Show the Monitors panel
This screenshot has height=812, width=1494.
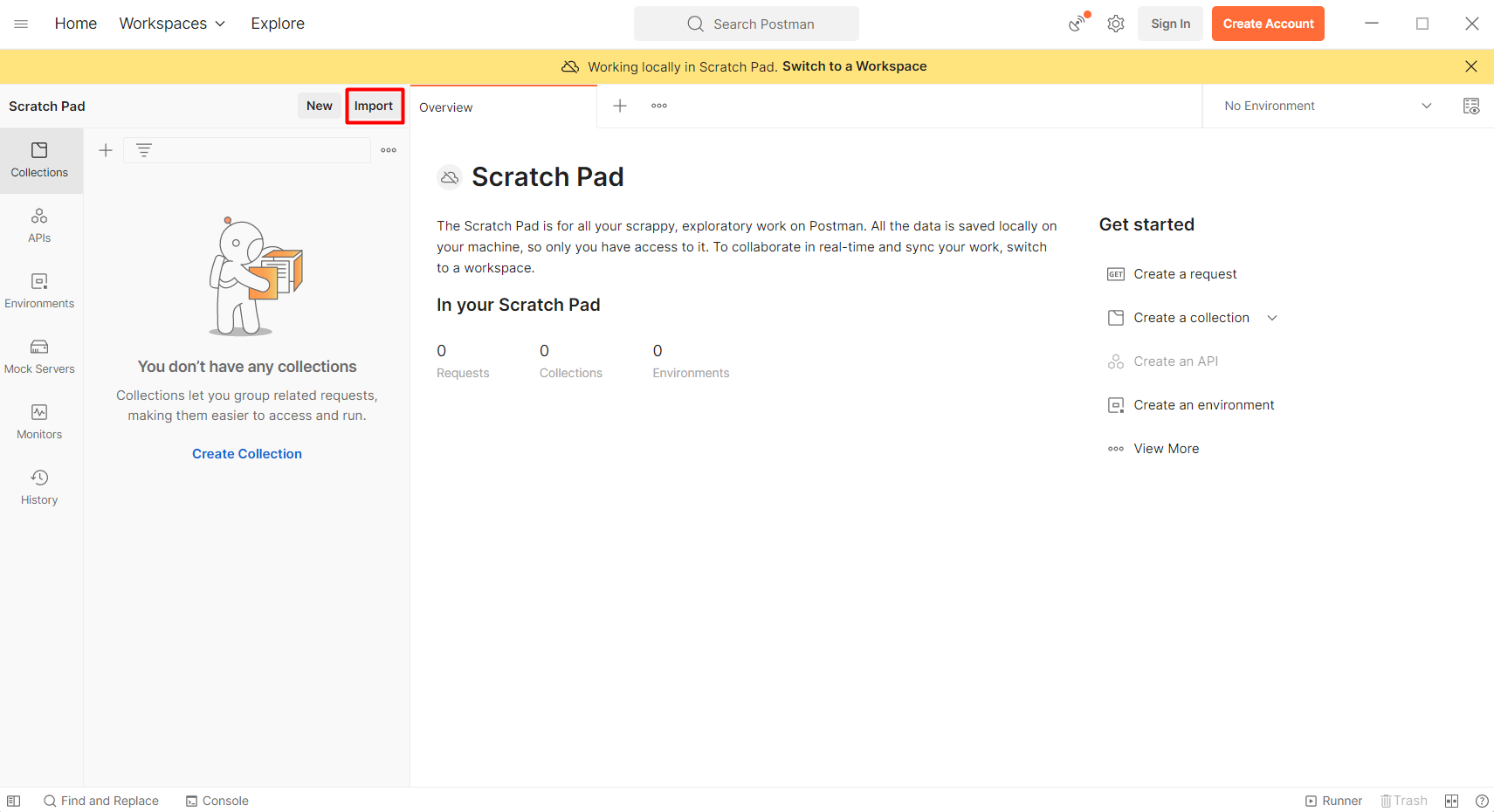pos(39,422)
